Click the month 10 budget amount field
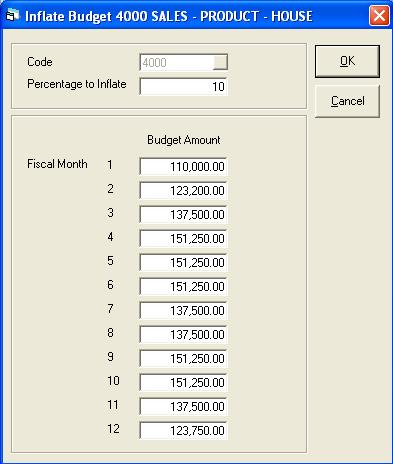Viewport: 393px width, 464px height. [x=183, y=382]
